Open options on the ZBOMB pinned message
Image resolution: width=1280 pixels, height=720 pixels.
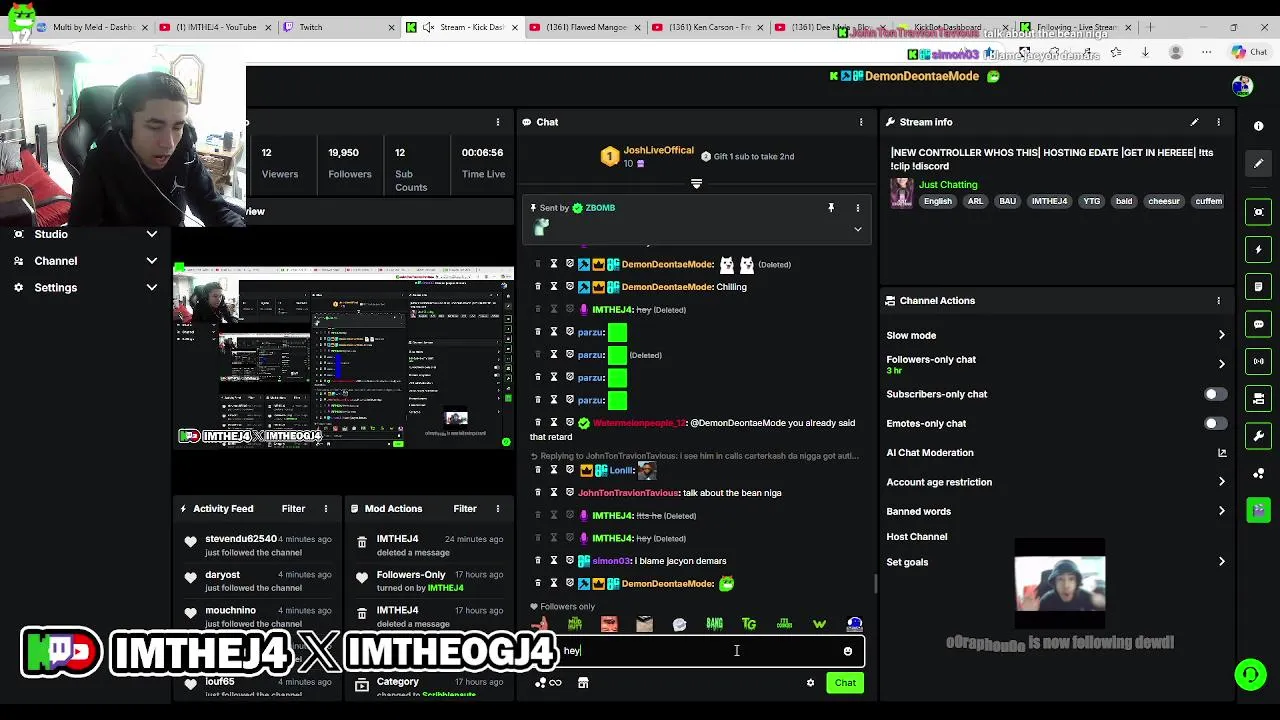(857, 208)
